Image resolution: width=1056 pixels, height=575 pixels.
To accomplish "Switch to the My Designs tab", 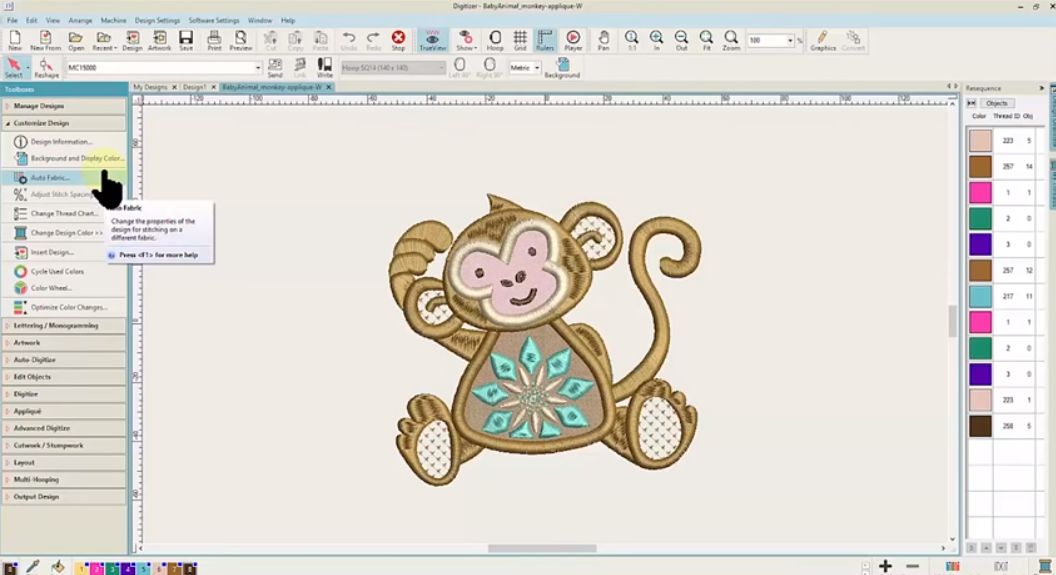I will pyautogui.click(x=150, y=87).
